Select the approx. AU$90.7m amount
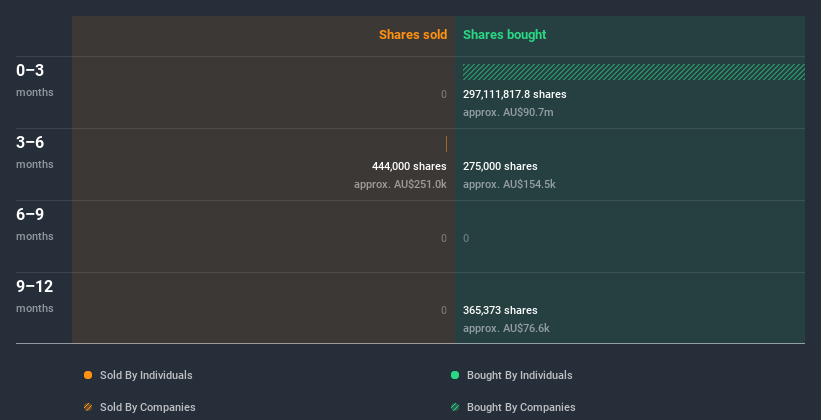Viewport: 821px width, 420px height. click(508, 112)
